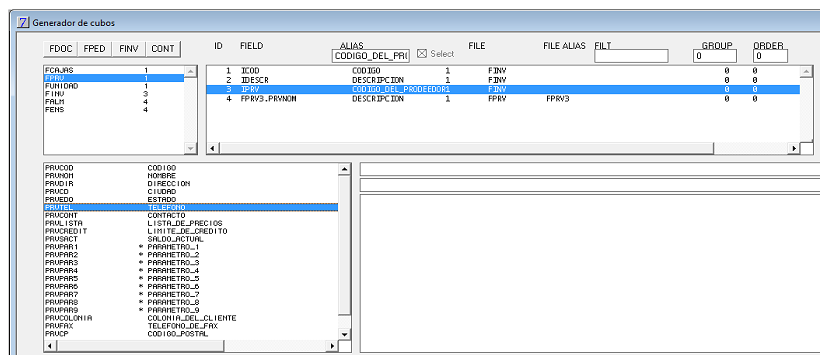
Task: Click field grid horizontal scroll right arrow
Action: 794,148
